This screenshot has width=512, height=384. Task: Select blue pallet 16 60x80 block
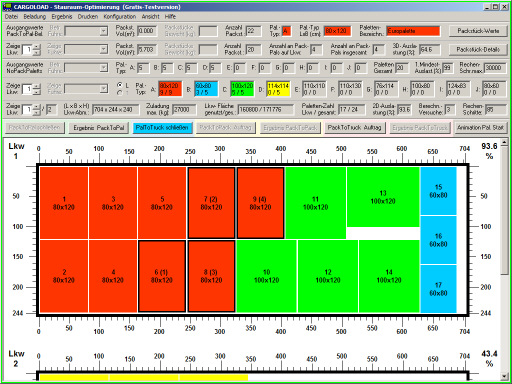[x=438, y=240]
